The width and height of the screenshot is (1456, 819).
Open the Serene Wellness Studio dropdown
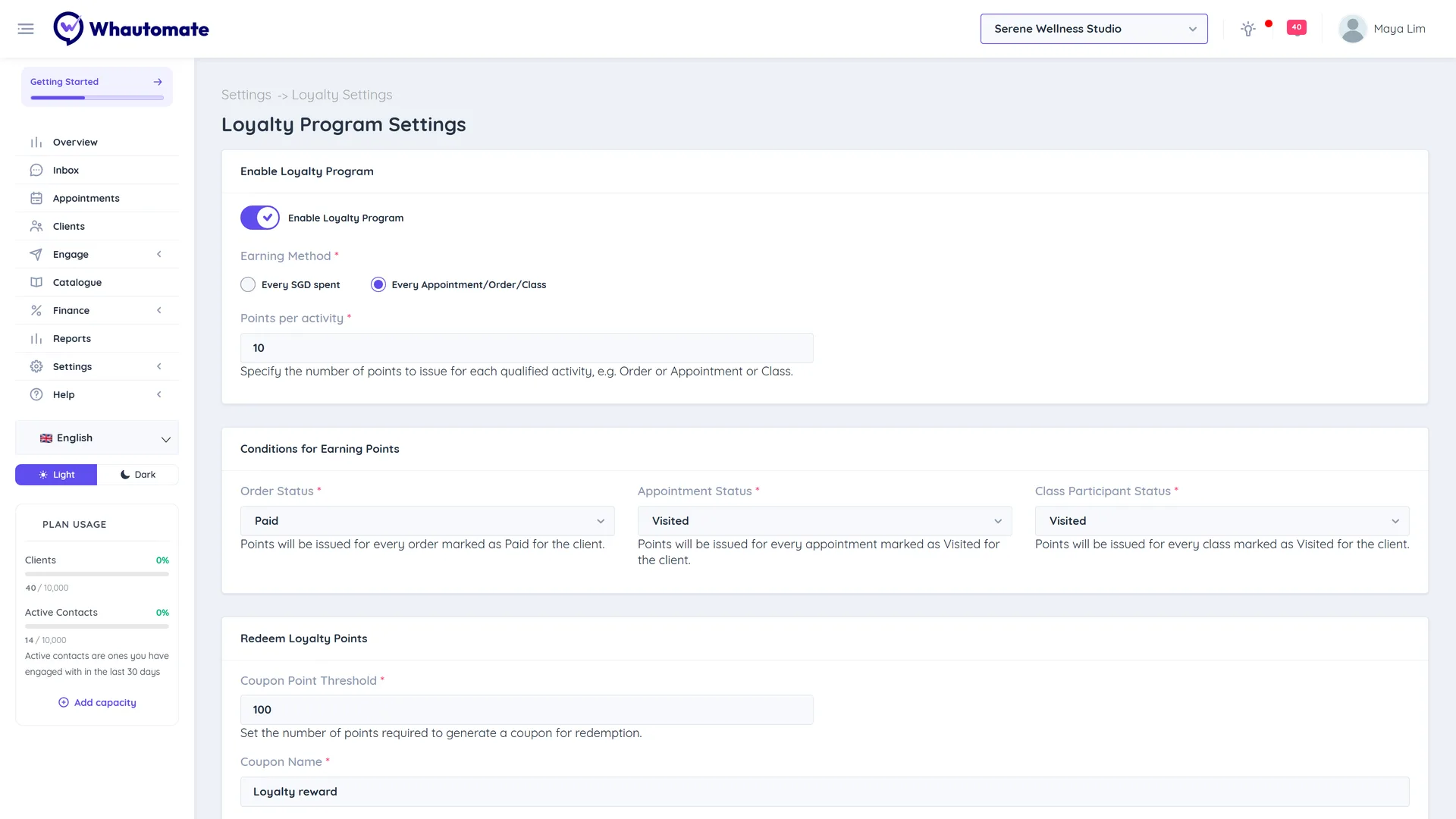click(1094, 29)
